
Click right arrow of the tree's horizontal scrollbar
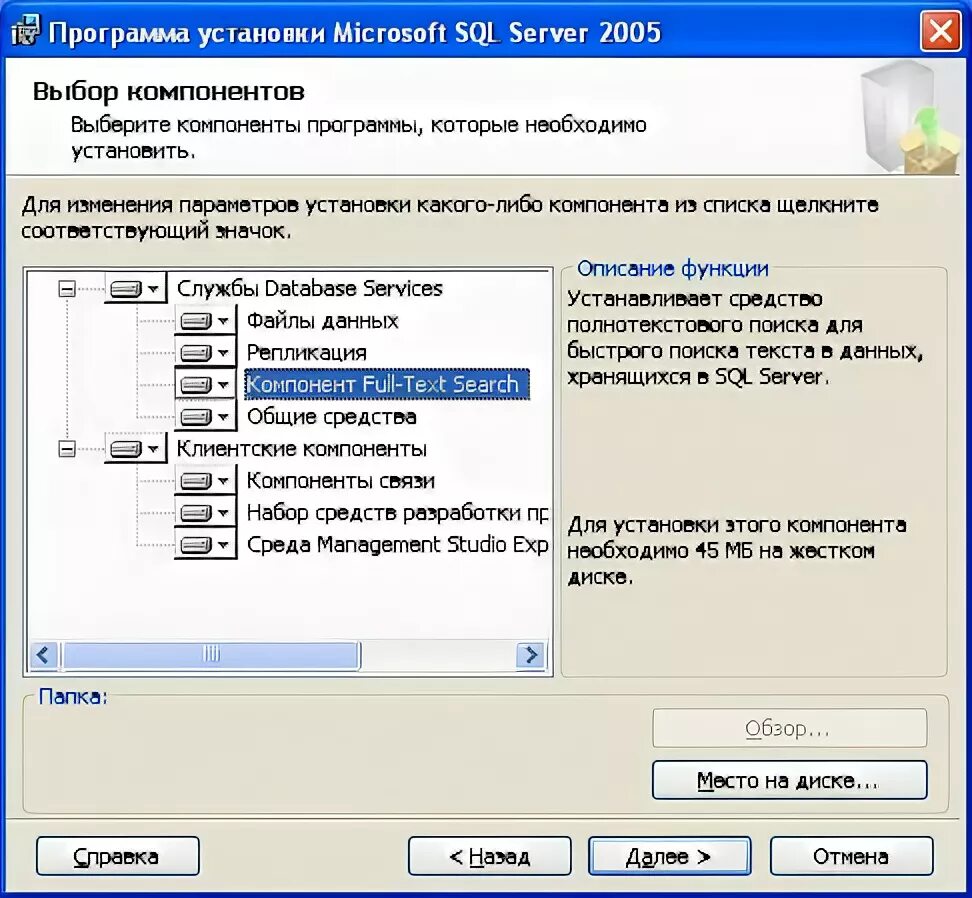click(x=531, y=655)
